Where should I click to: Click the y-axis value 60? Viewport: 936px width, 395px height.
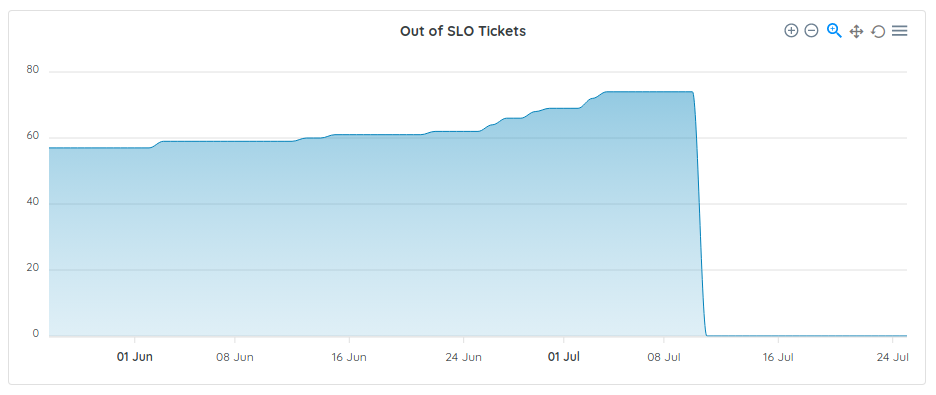tap(33, 136)
